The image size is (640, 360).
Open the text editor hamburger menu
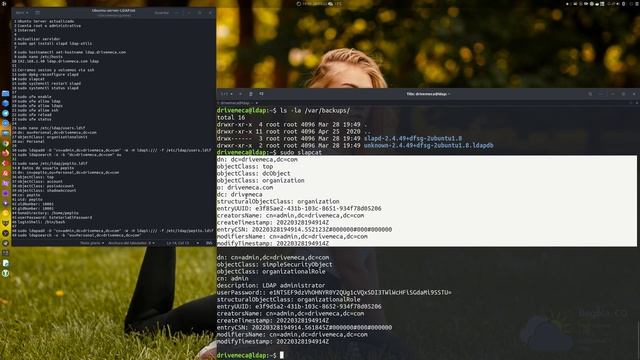pos(177,13)
